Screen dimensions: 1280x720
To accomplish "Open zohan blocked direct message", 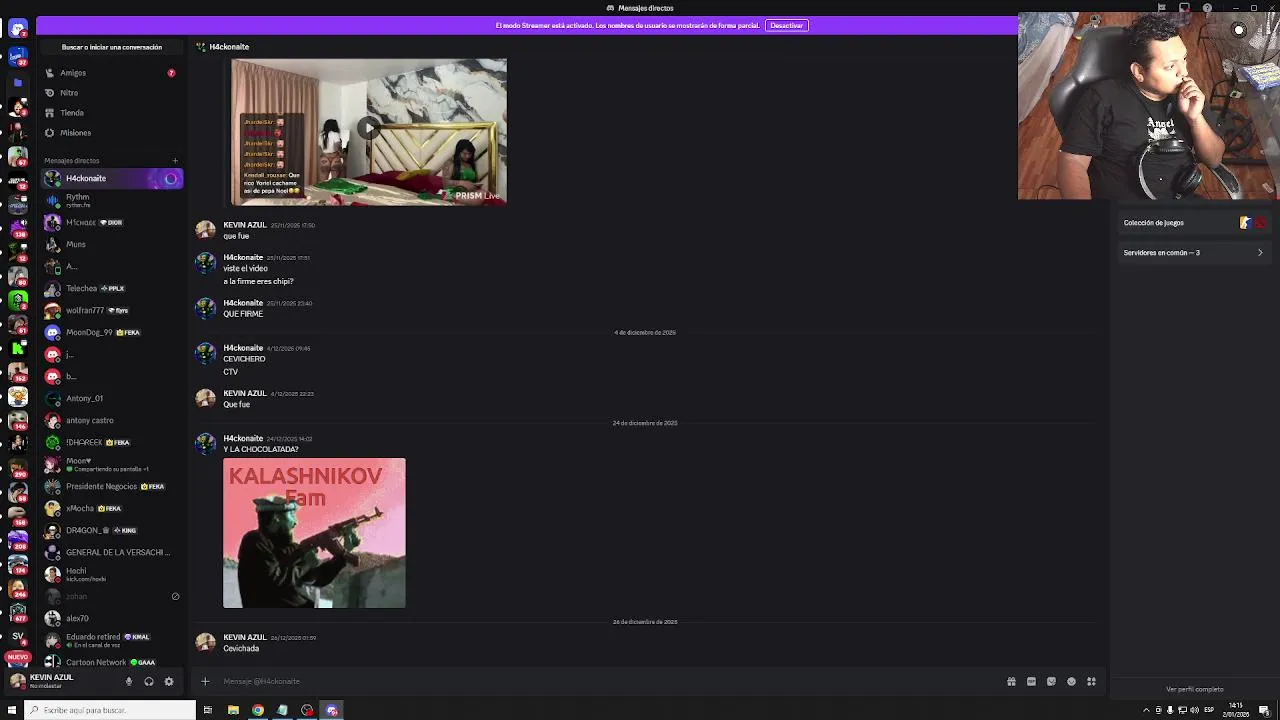I will (x=111, y=596).
